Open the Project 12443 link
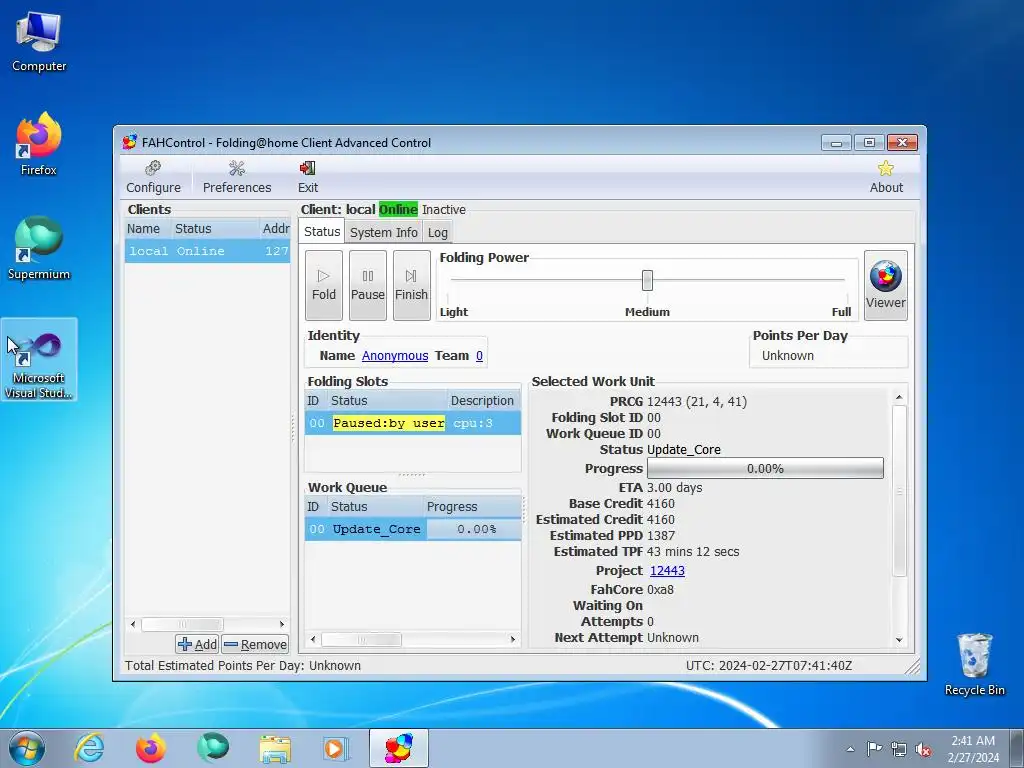Screen dimensions: 1024x768 [x=667, y=571]
